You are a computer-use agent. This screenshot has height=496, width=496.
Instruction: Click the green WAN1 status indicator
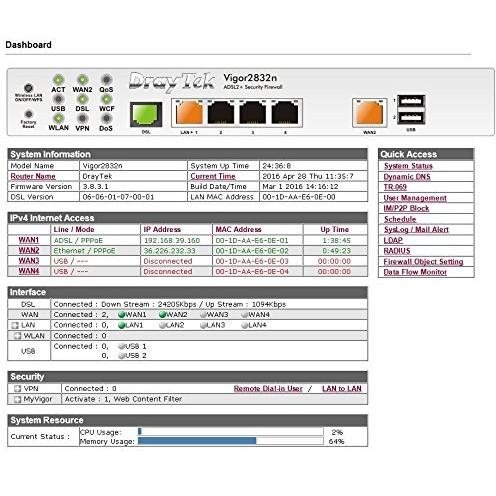[x=121, y=314]
